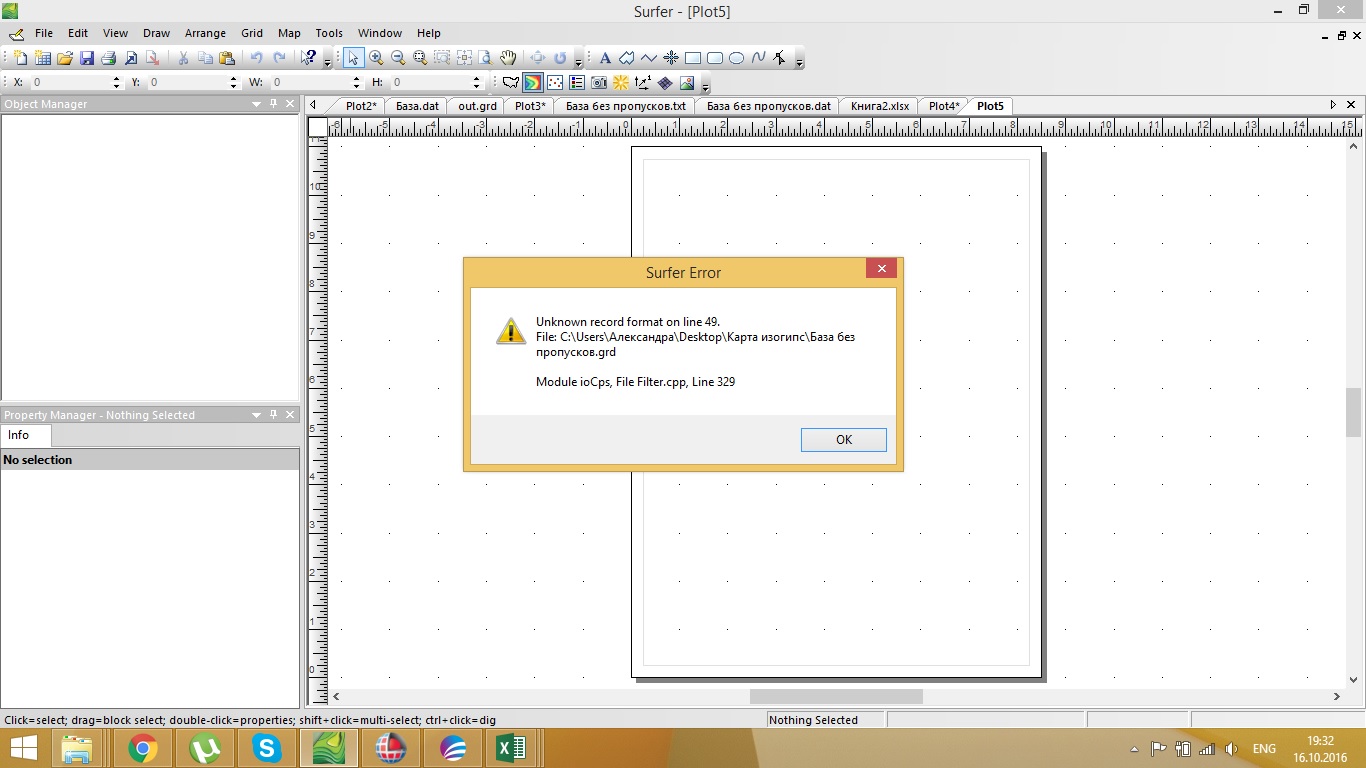Select the Polyline drawing tool

click(649, 58)
